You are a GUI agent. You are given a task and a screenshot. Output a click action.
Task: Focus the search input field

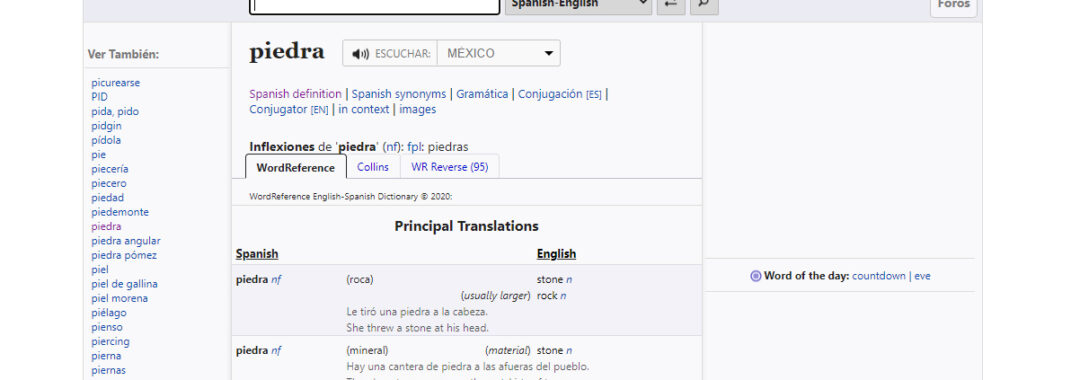click(375, 5)
